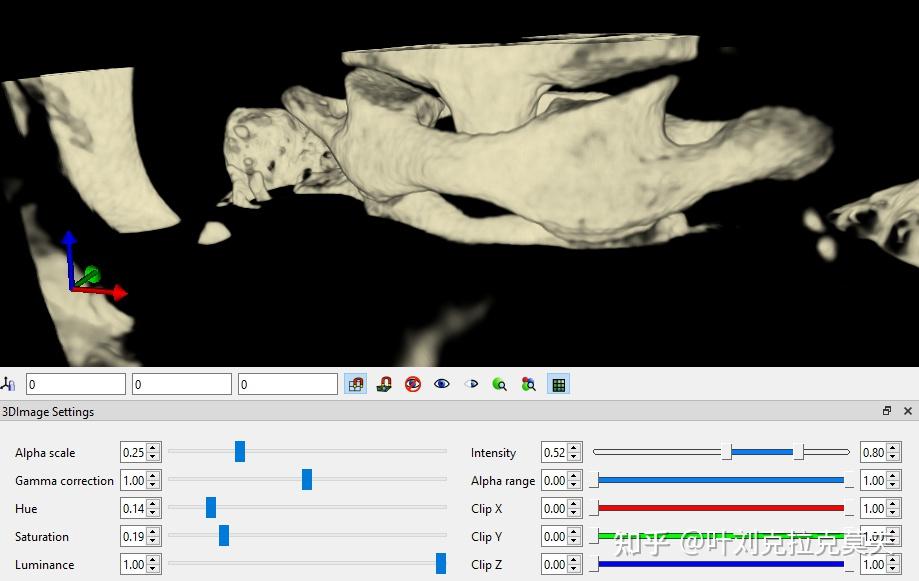The height and width of the screenshot is (581, 919).
Task: Click the small faded eye icon
Action: (471, 384)
